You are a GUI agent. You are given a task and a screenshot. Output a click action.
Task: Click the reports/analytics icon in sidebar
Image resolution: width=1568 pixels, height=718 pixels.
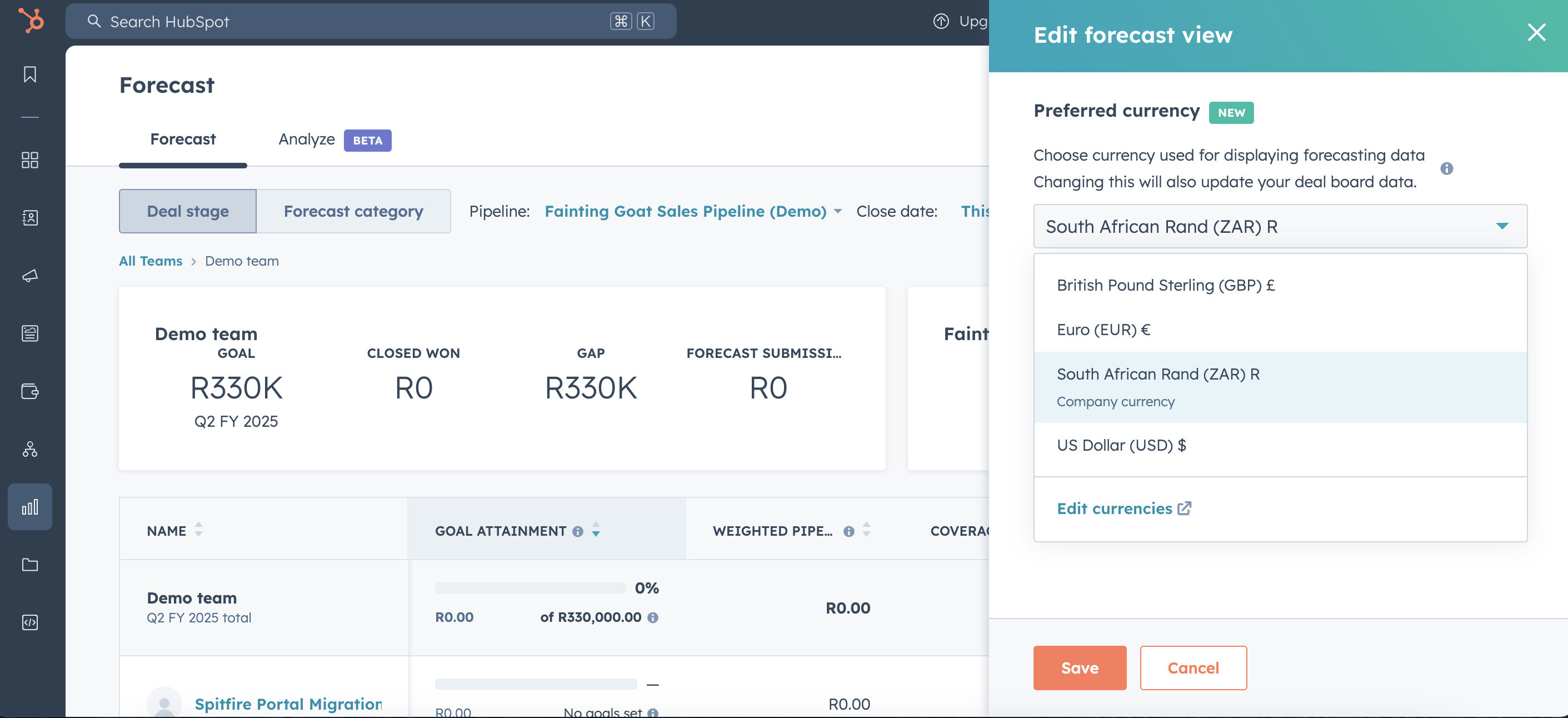(x=29, y=507)
